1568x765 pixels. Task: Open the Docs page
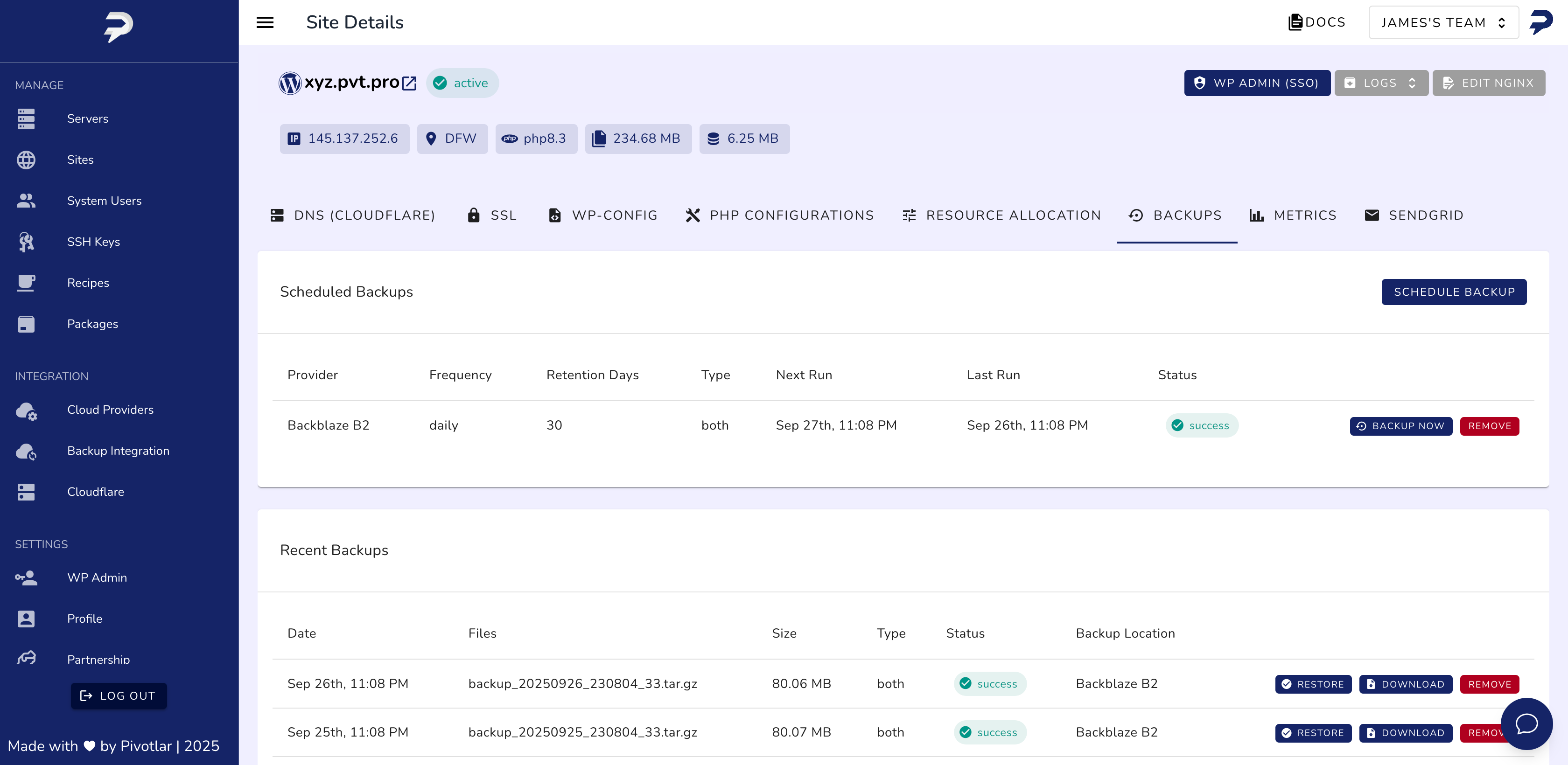tap(1316, 22)
